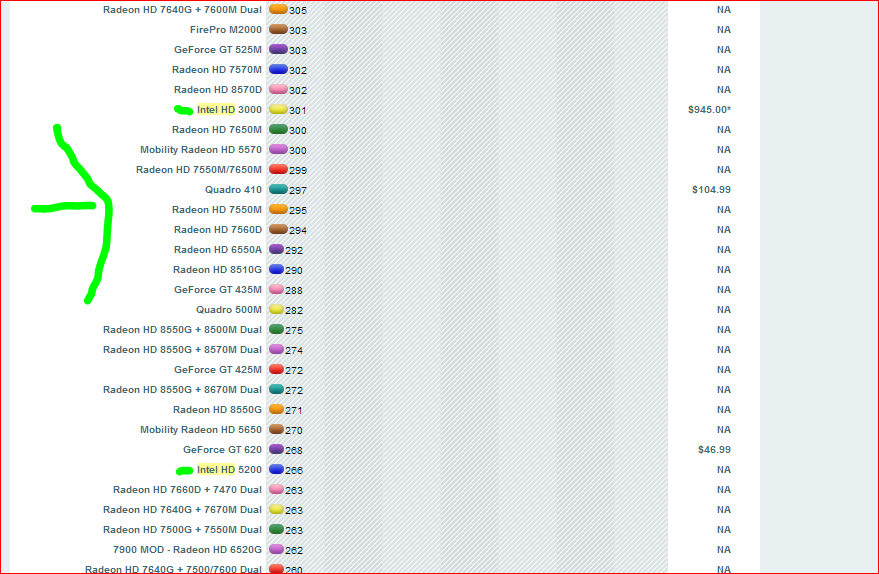Click Radeon HD 7640G + 7670M Dual
Screen dimensions: 879x574
tap(182, 510)
